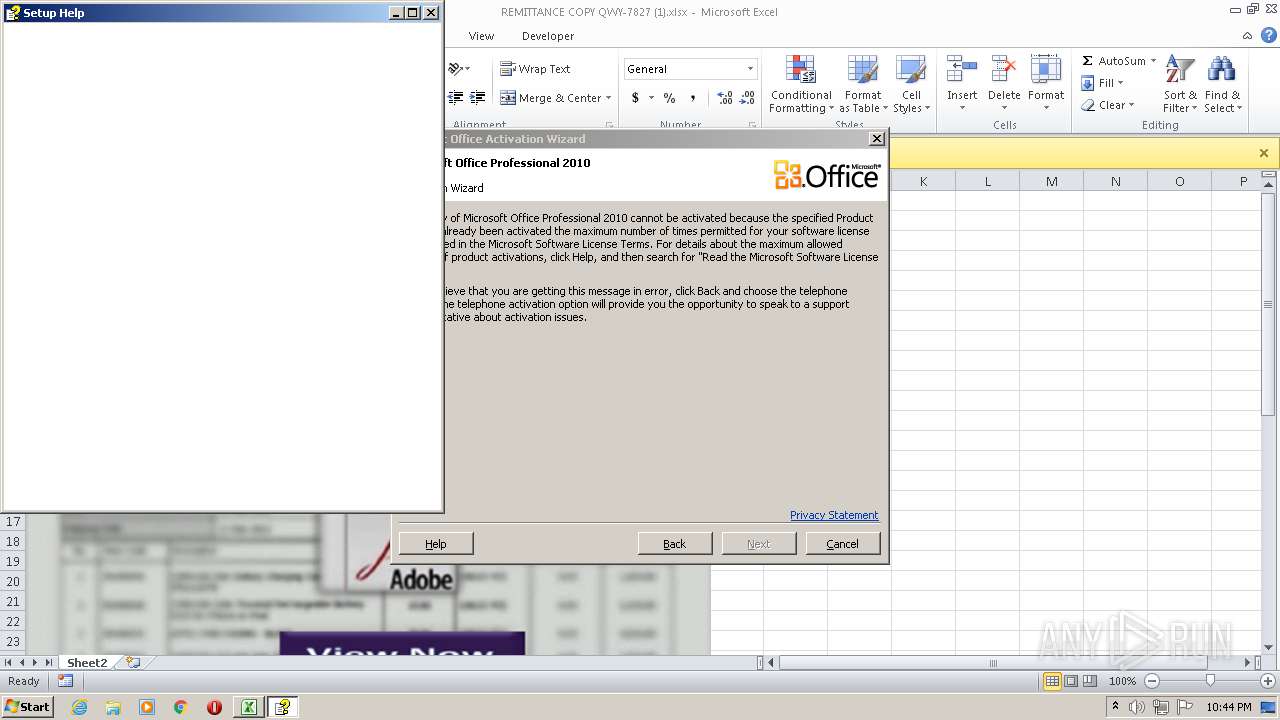Dismiss the yellow message bar
1280x720 pixels.
1264,153
